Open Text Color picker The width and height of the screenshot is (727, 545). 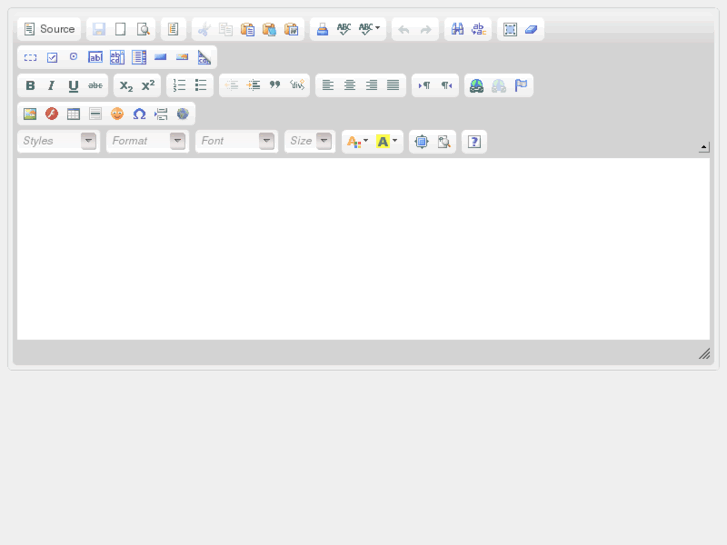(357, 141)
